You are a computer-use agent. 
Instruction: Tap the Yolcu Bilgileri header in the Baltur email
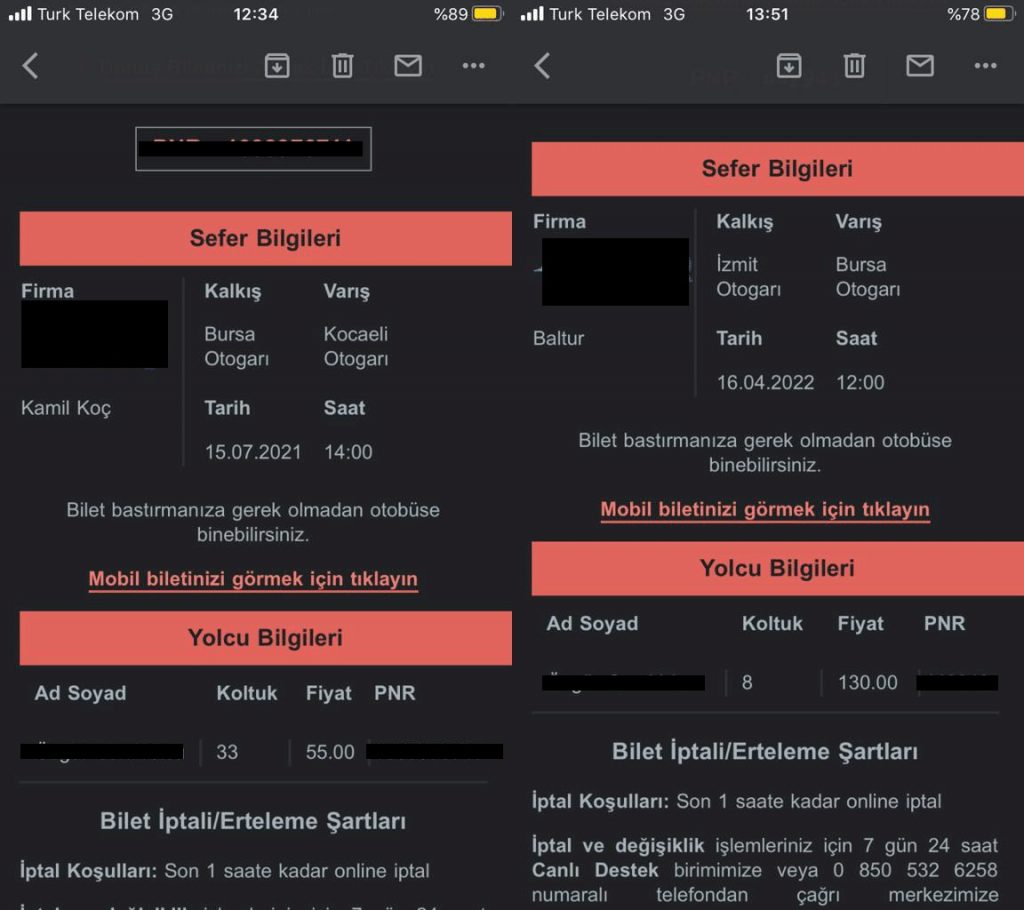(777, 568)
